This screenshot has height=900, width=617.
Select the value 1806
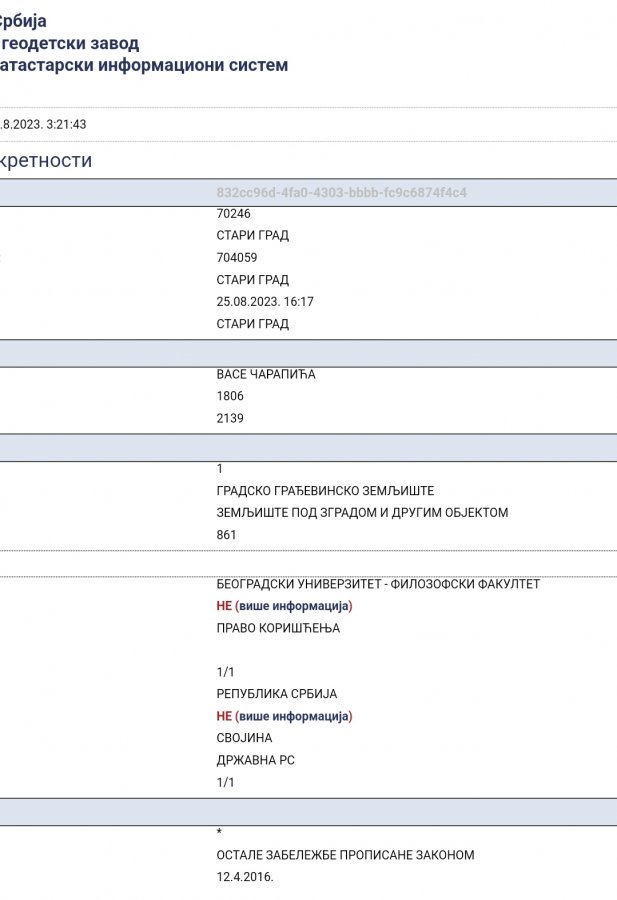230,396
